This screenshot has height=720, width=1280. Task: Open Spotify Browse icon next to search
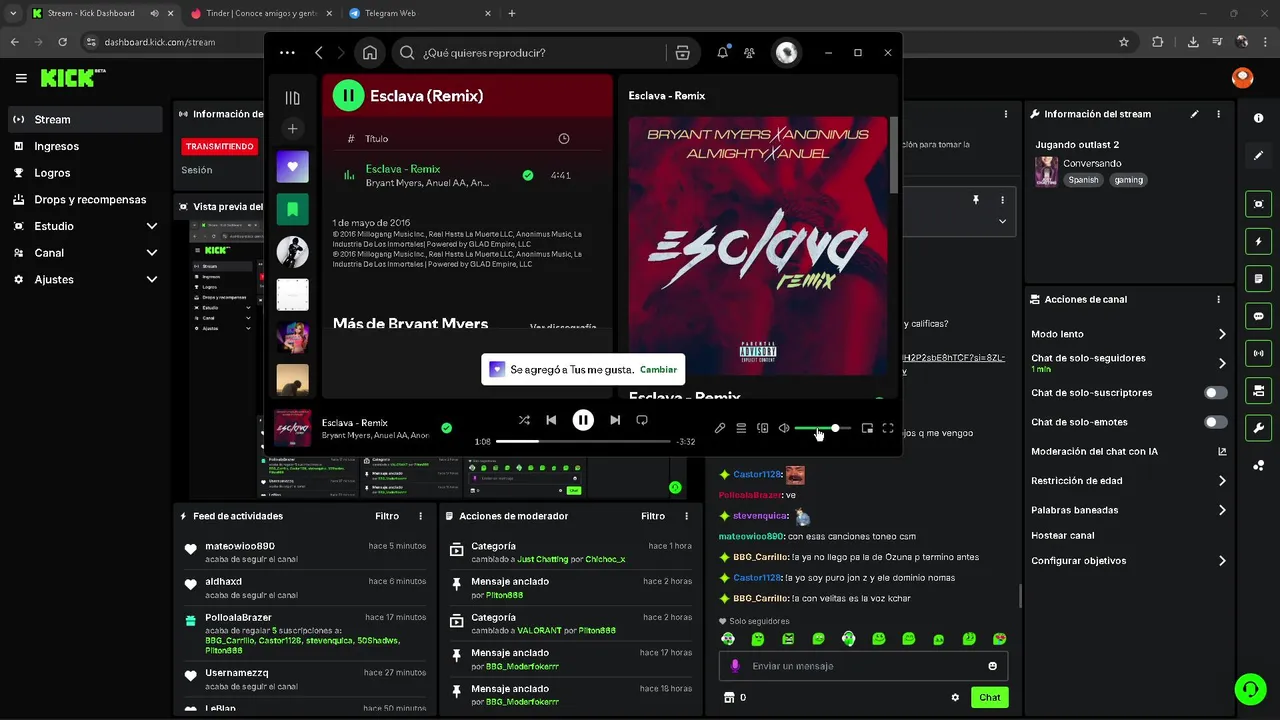pyautogui.click(x=683, y=53)
